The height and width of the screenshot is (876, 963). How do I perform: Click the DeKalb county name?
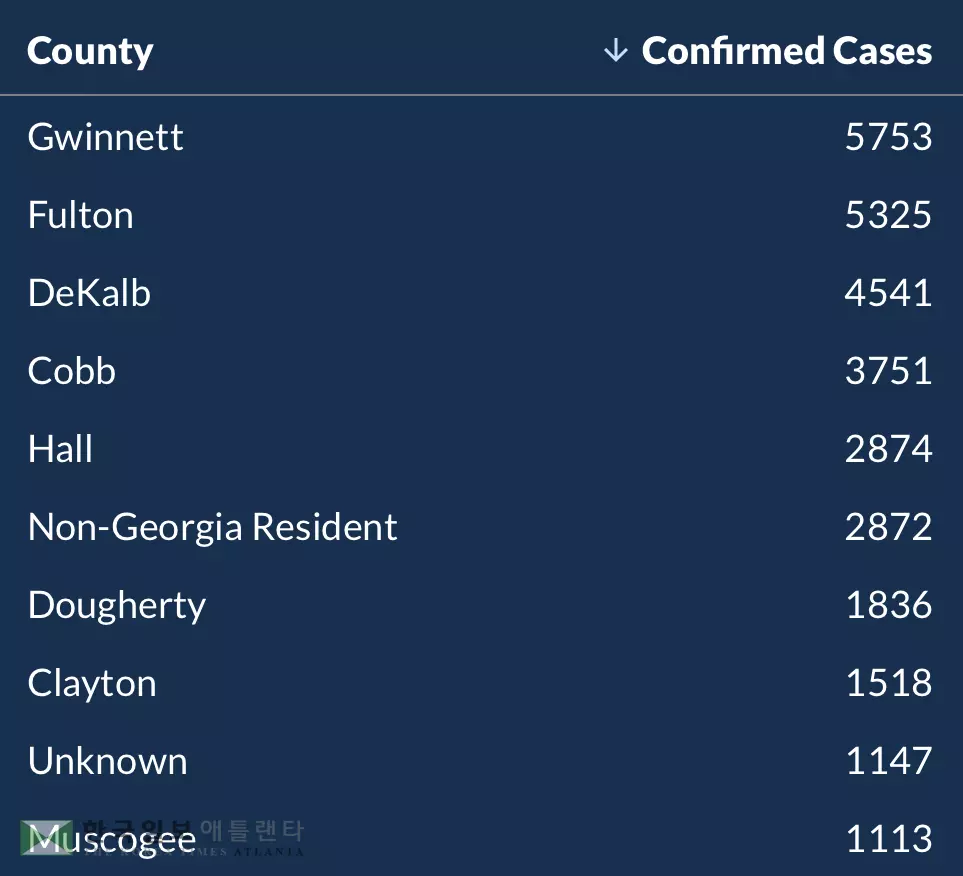click(x=89, y=293)
